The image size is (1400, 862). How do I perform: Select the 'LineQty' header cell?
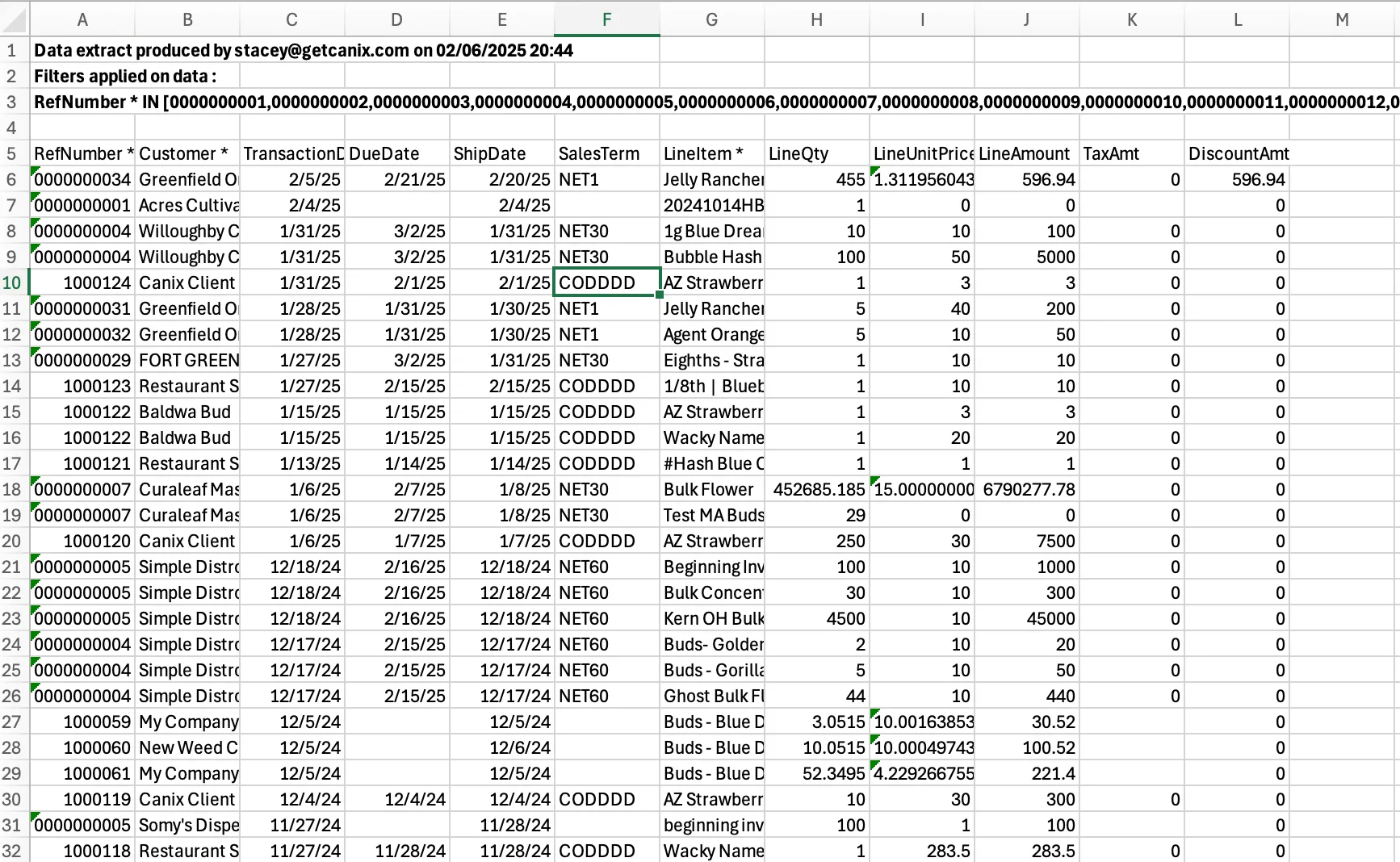pos(817,154)
